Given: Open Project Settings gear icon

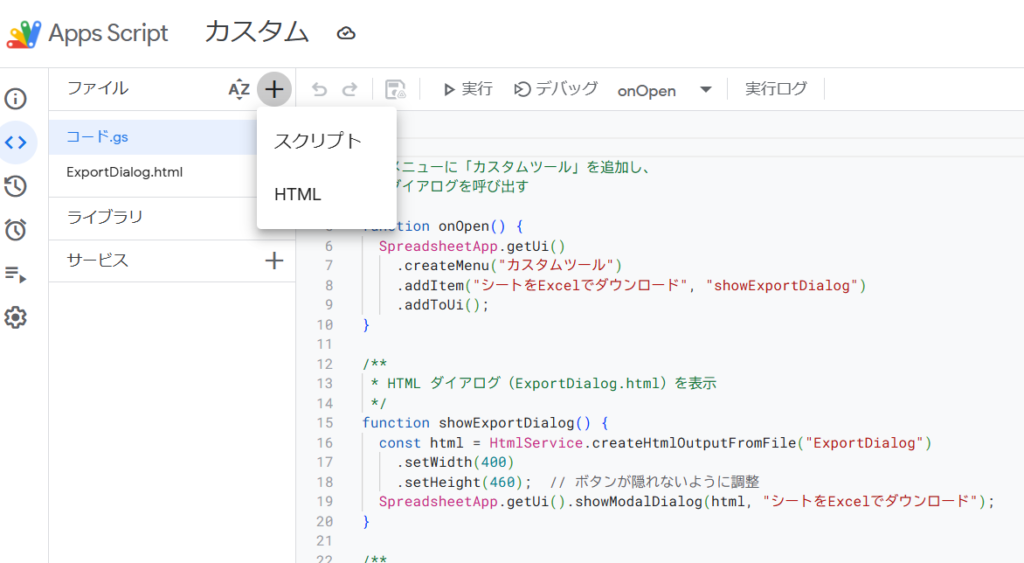Looking at the screenshot, I should click(x=16, y=317).
